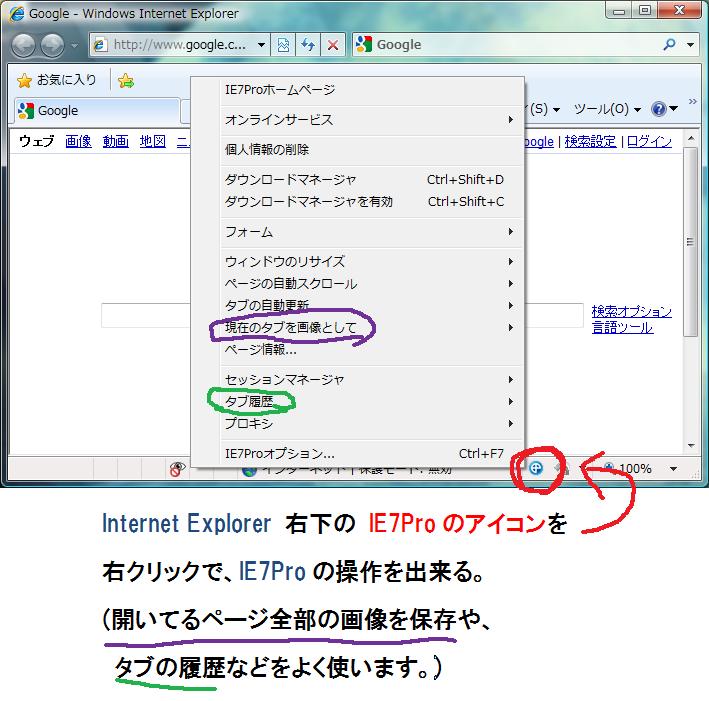Expand the address bar URL dropdown arrow

(x=261, y=45)
